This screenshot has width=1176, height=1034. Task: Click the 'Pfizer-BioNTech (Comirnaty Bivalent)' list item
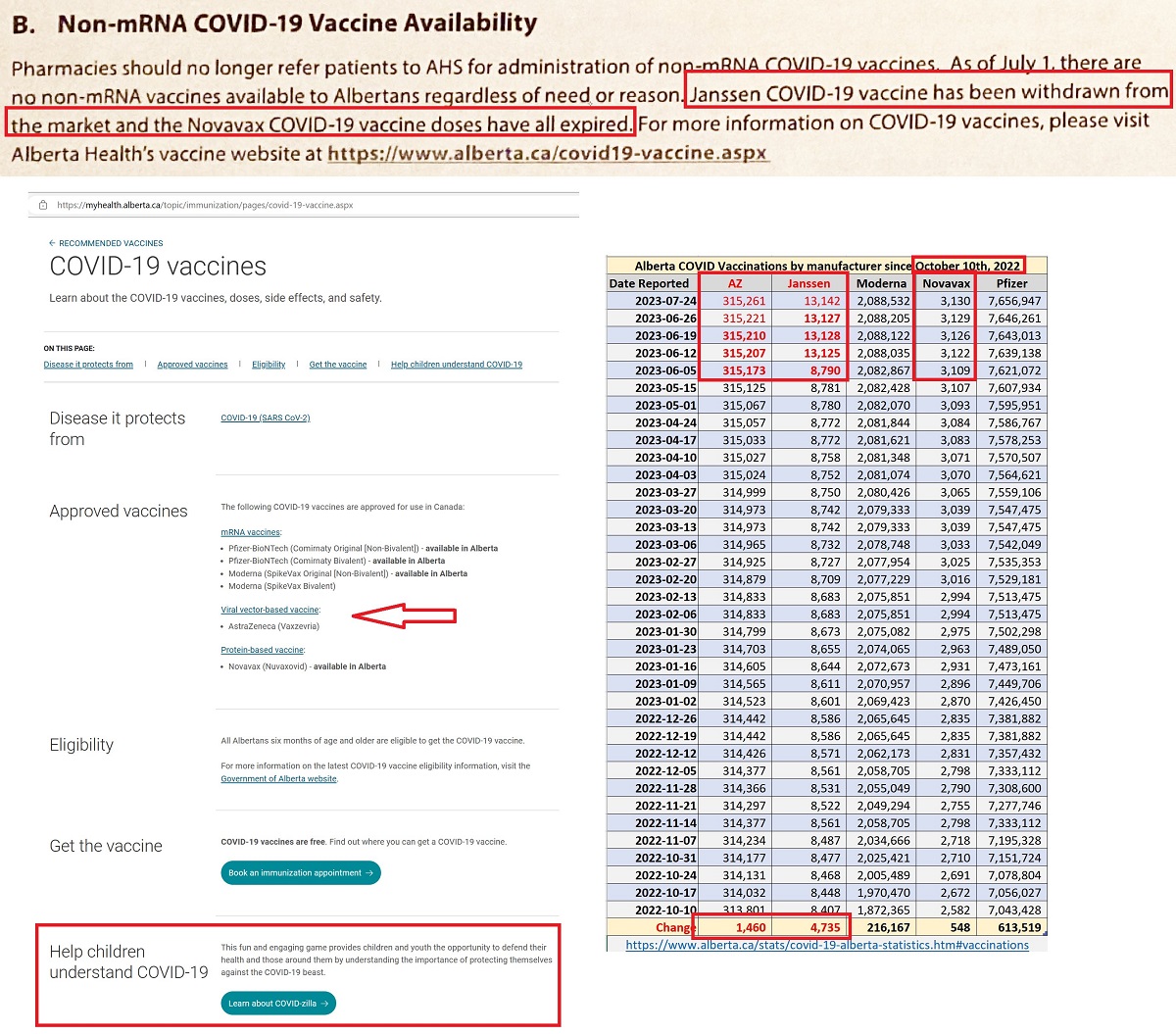pyautogui.click(x=336, y=561)
